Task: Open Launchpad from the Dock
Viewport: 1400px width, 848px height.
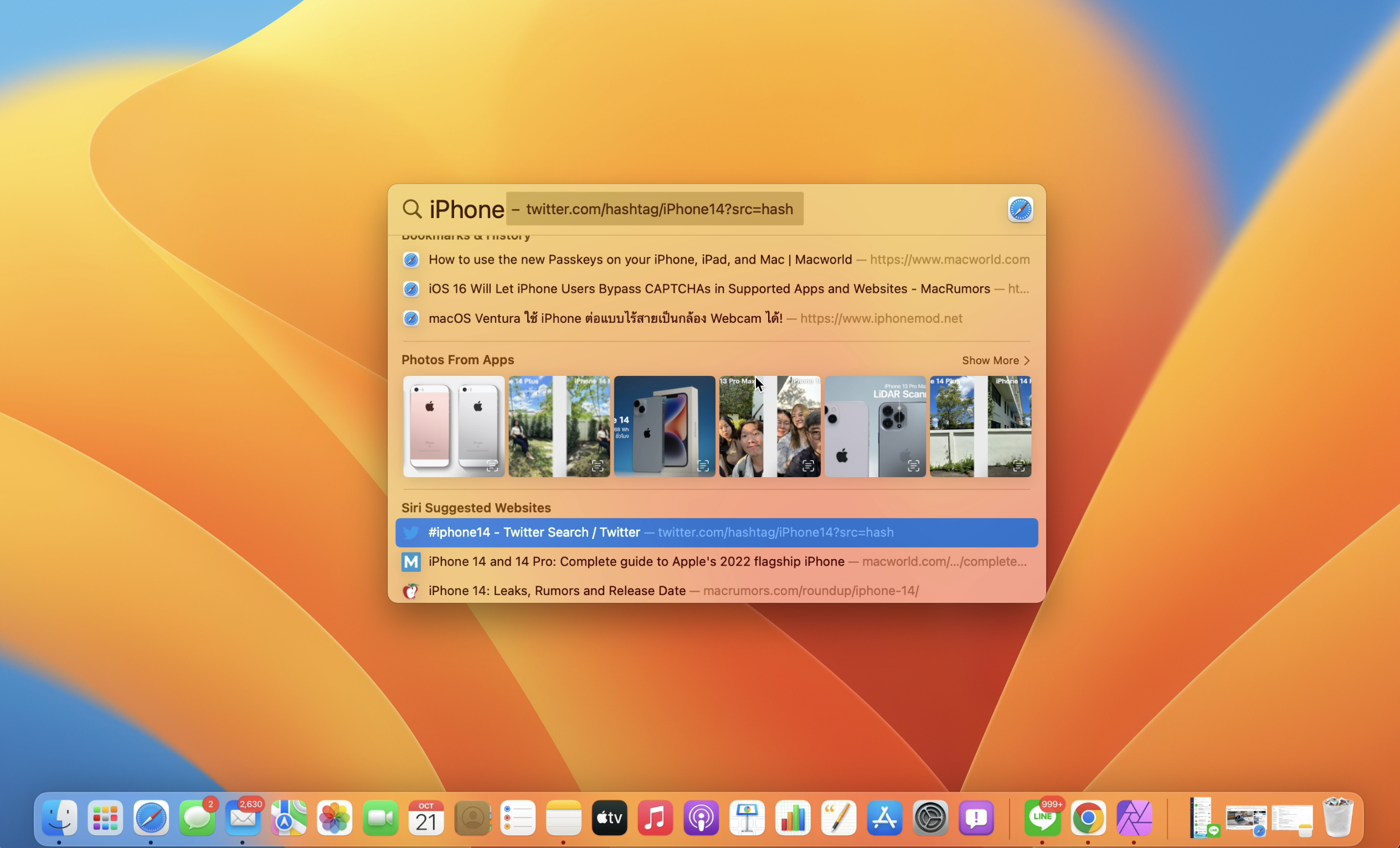Action: click(x=106, y=818)
